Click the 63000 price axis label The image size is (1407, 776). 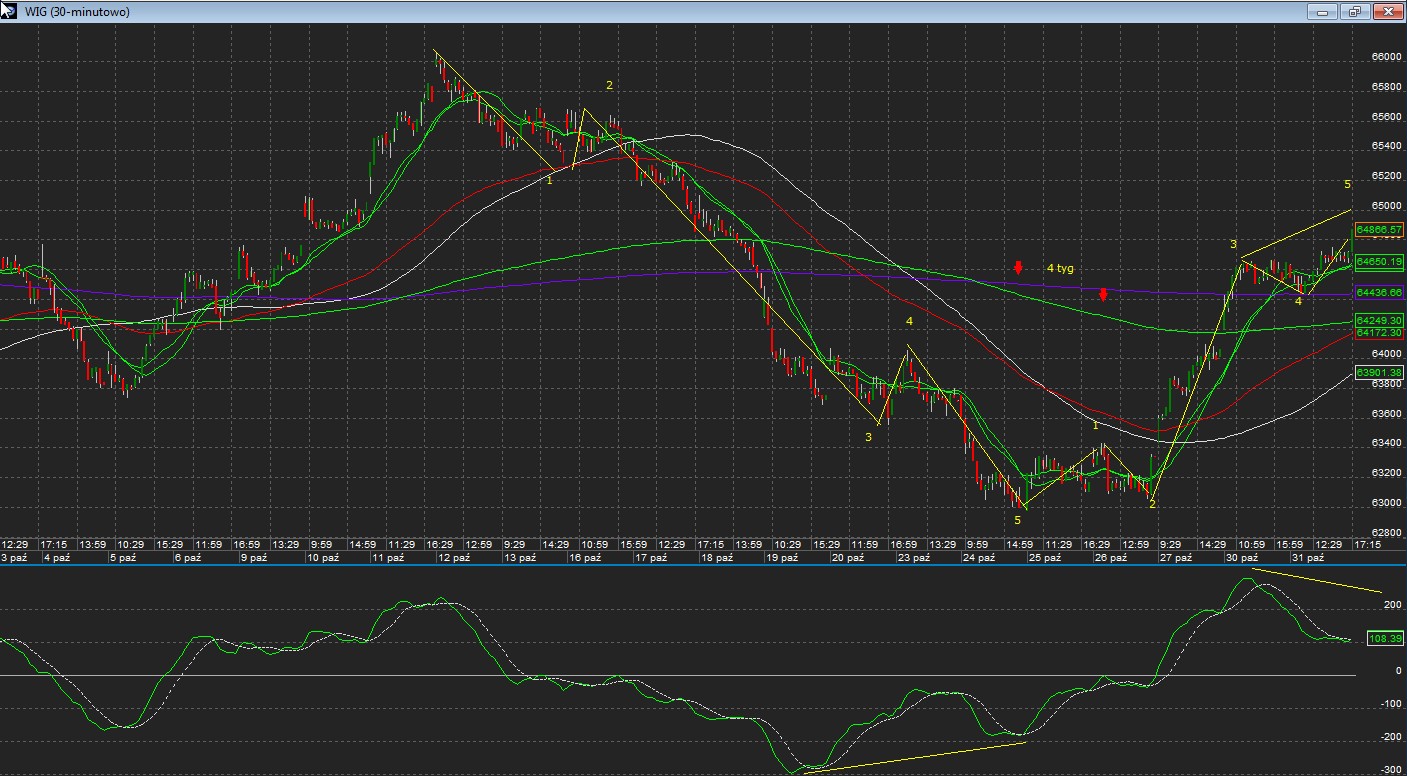click(1386, 503)
